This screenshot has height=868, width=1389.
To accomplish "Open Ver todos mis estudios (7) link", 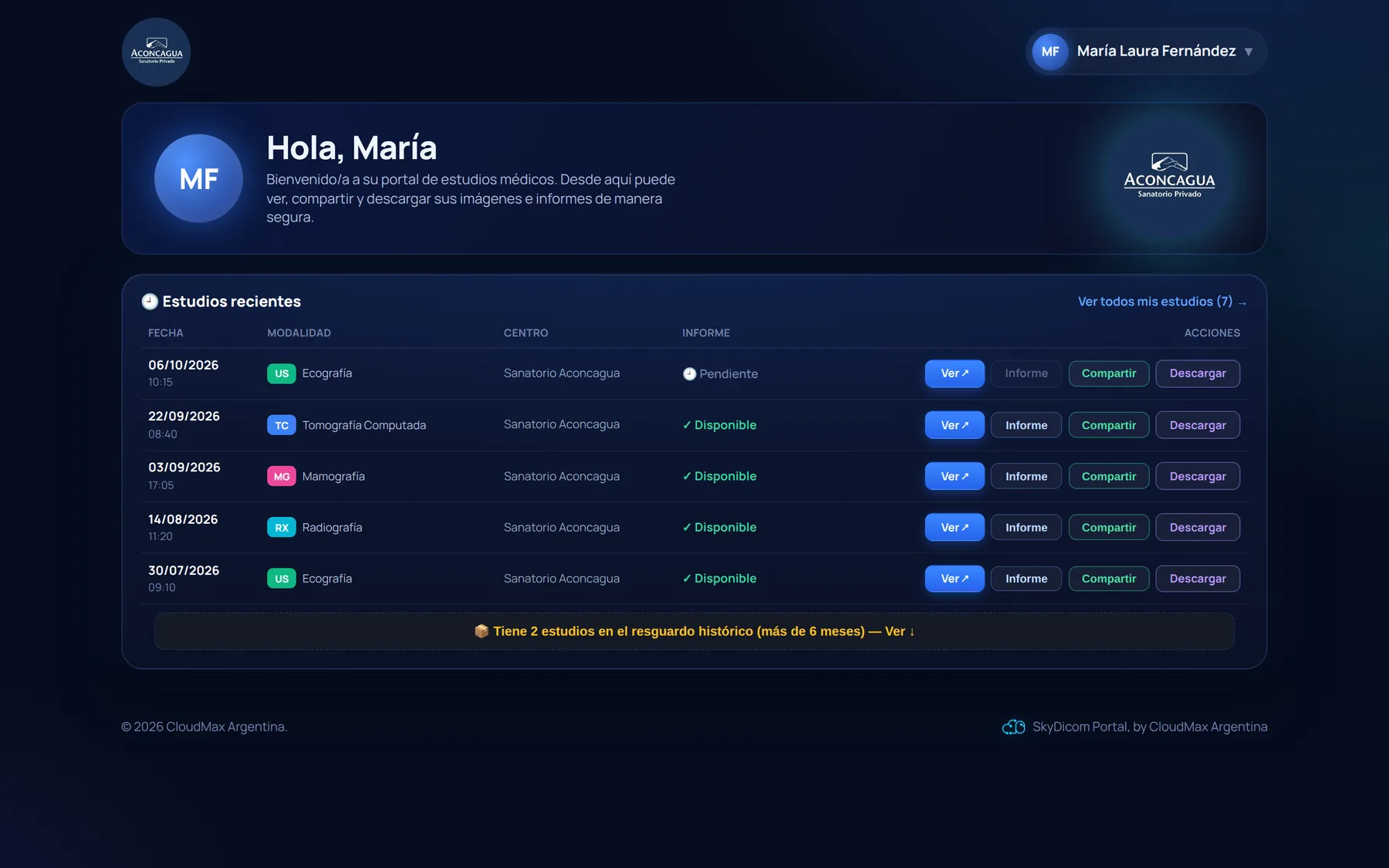I will [1162, 302].
